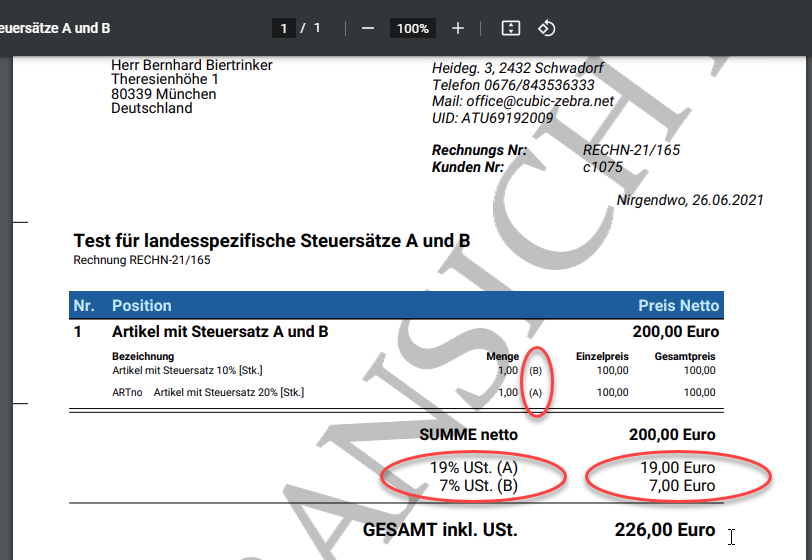Click the Nr. column header

(84, 305)
